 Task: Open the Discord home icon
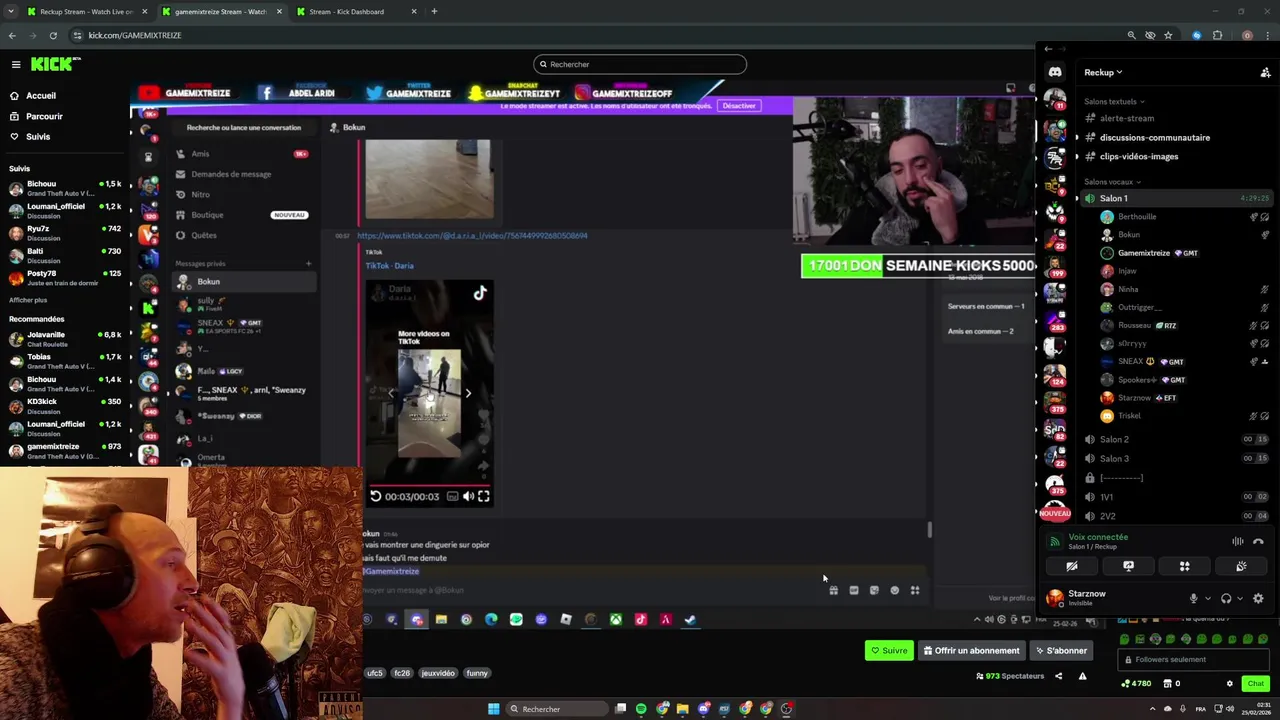pos(1055,72)
